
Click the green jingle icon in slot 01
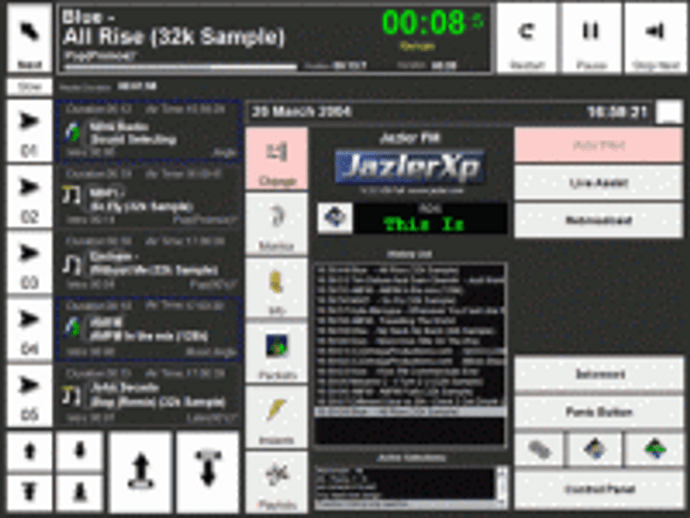tap(71, 132)
